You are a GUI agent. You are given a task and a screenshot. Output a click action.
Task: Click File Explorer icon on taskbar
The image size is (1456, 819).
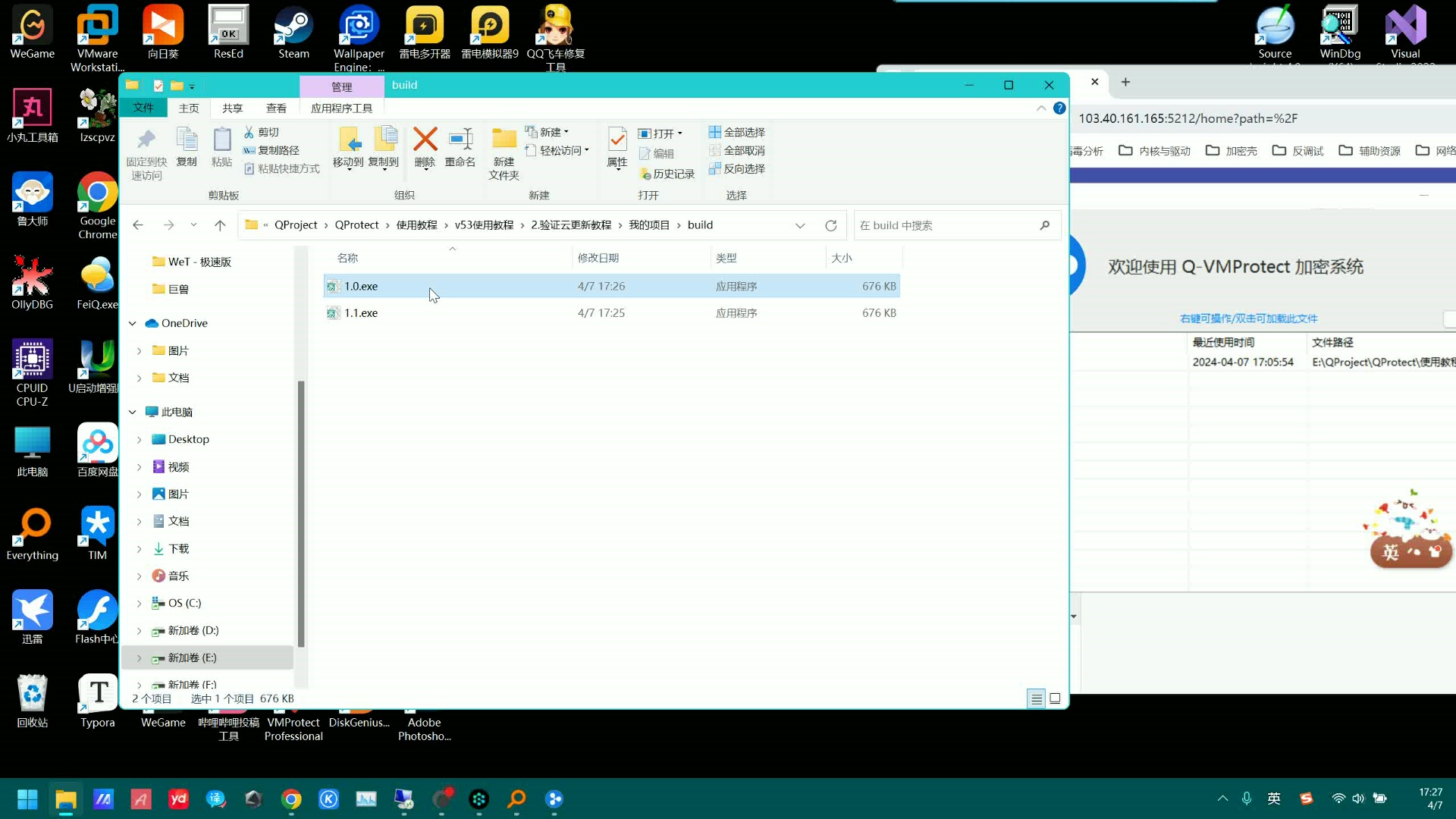[66, 799]
